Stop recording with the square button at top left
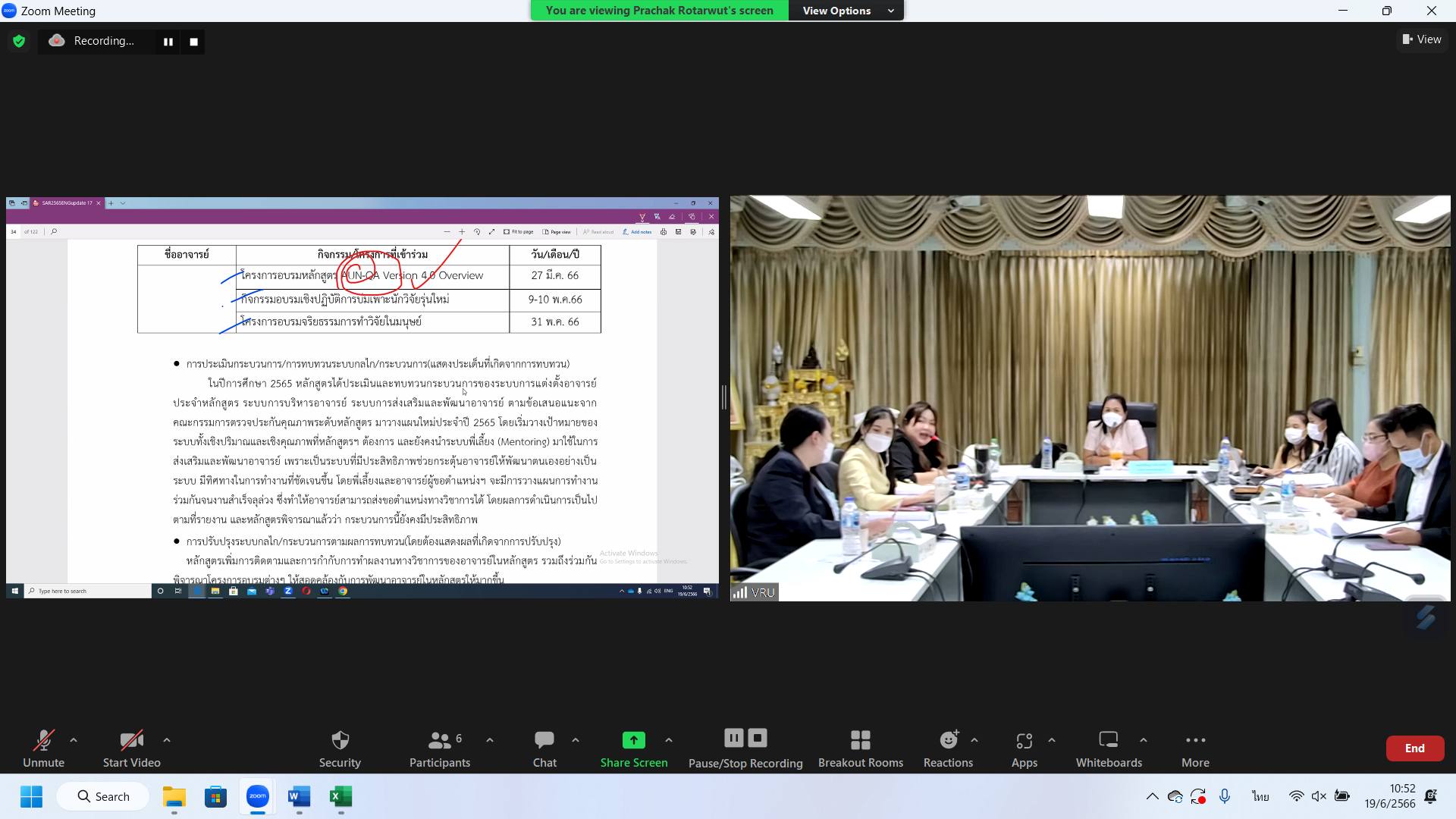Image resolution: width=1456 pixels, height=819 pixels. click(194, 42)
